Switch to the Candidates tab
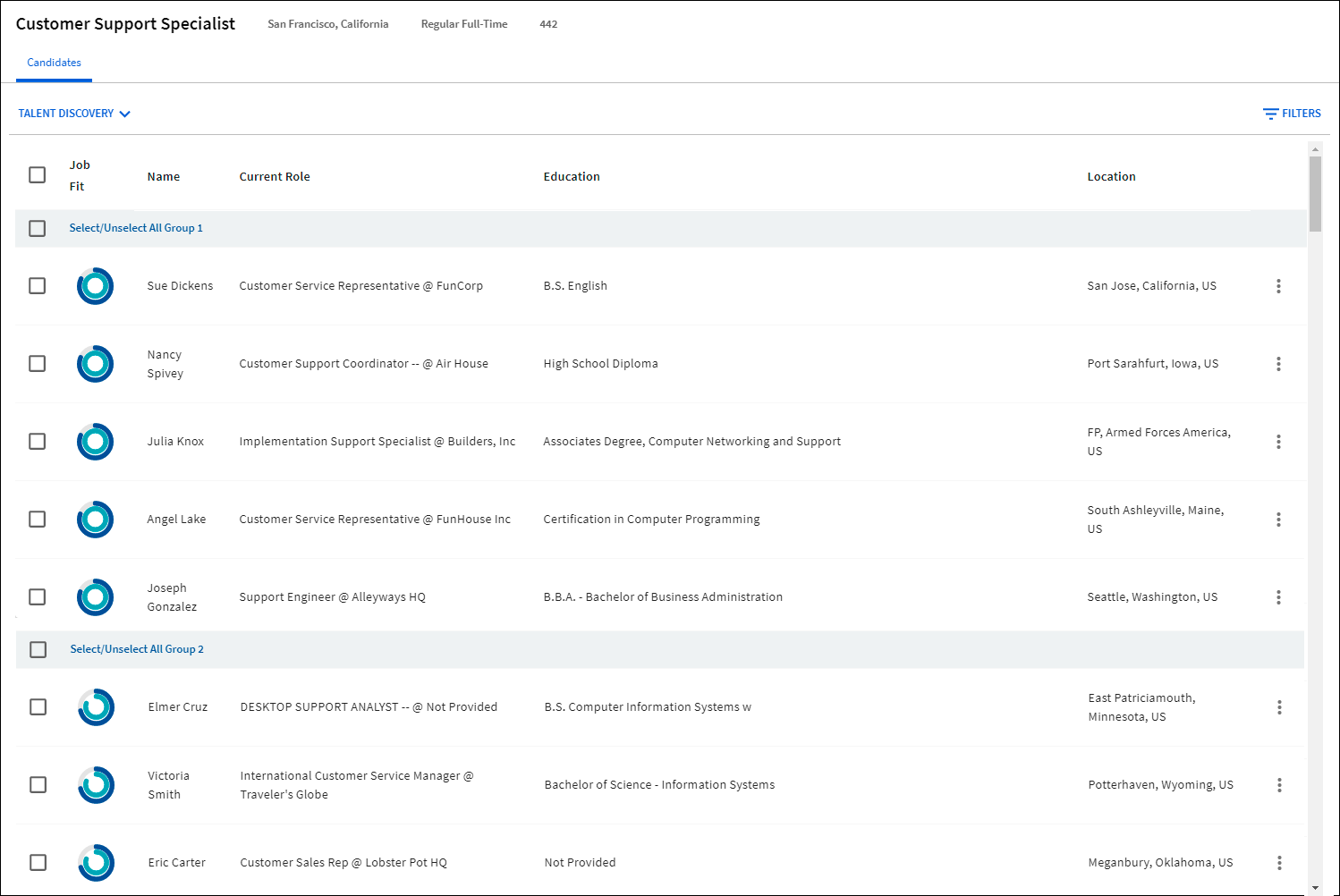 pyautogui.click(x=54, y=63)
